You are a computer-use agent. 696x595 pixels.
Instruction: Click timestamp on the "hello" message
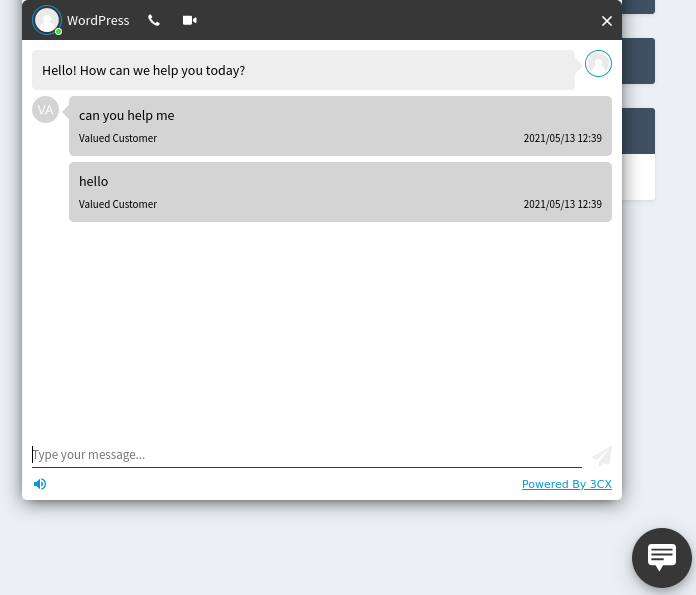(562, 204)
